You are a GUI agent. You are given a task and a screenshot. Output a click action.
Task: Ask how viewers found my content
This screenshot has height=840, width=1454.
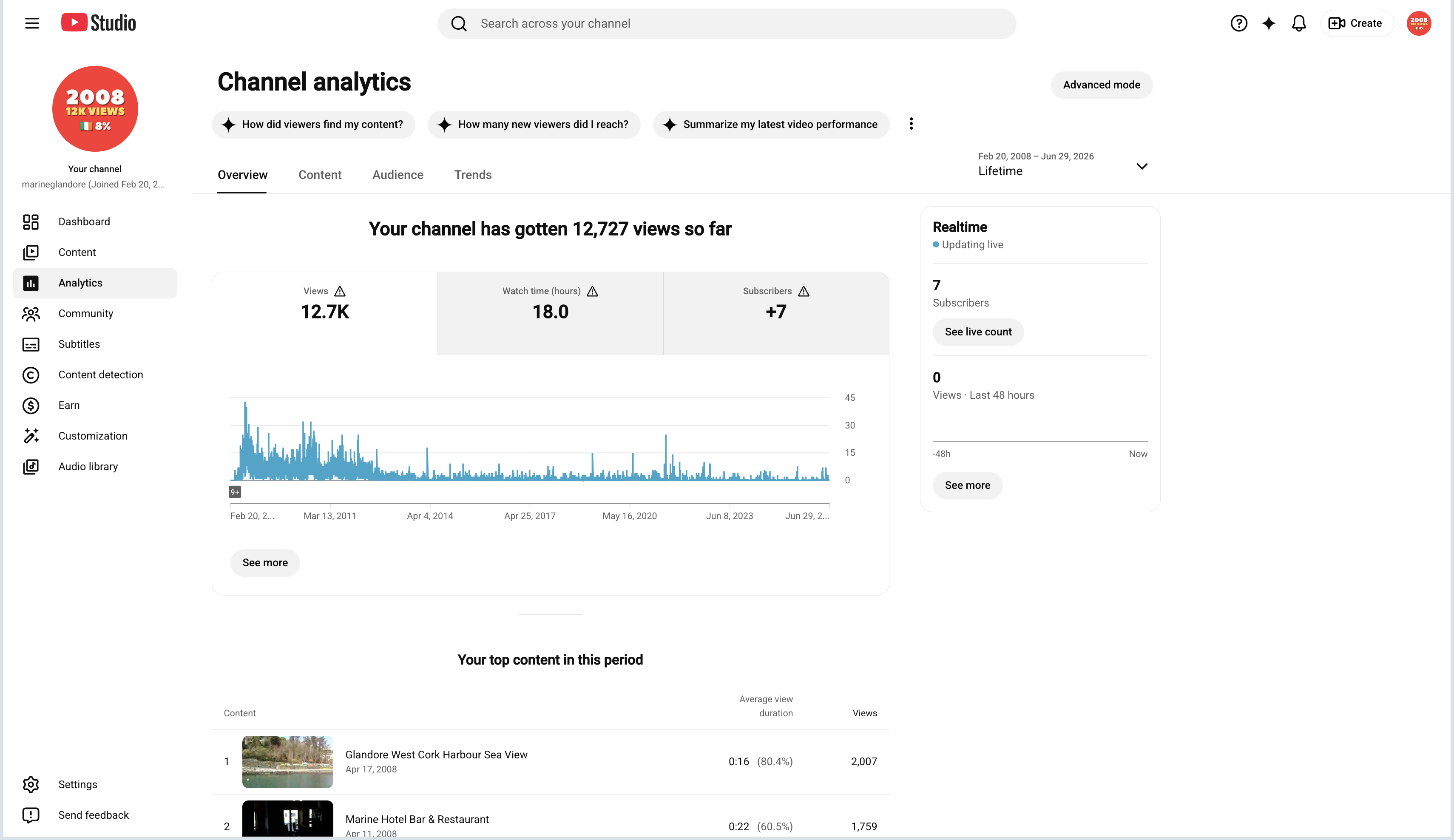(x=313, y=124)
